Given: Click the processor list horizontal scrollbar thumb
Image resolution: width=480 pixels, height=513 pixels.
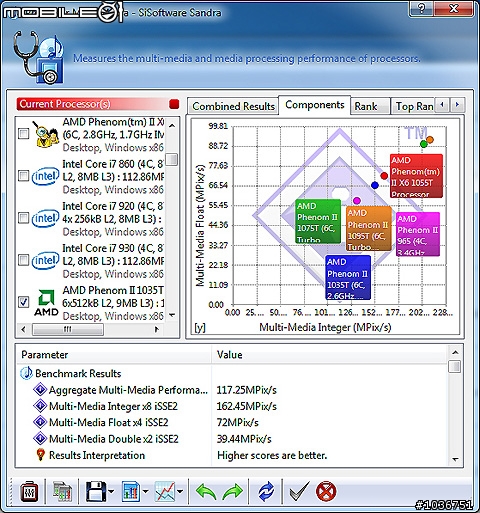Looking at the screenshot, I should 68,329.
